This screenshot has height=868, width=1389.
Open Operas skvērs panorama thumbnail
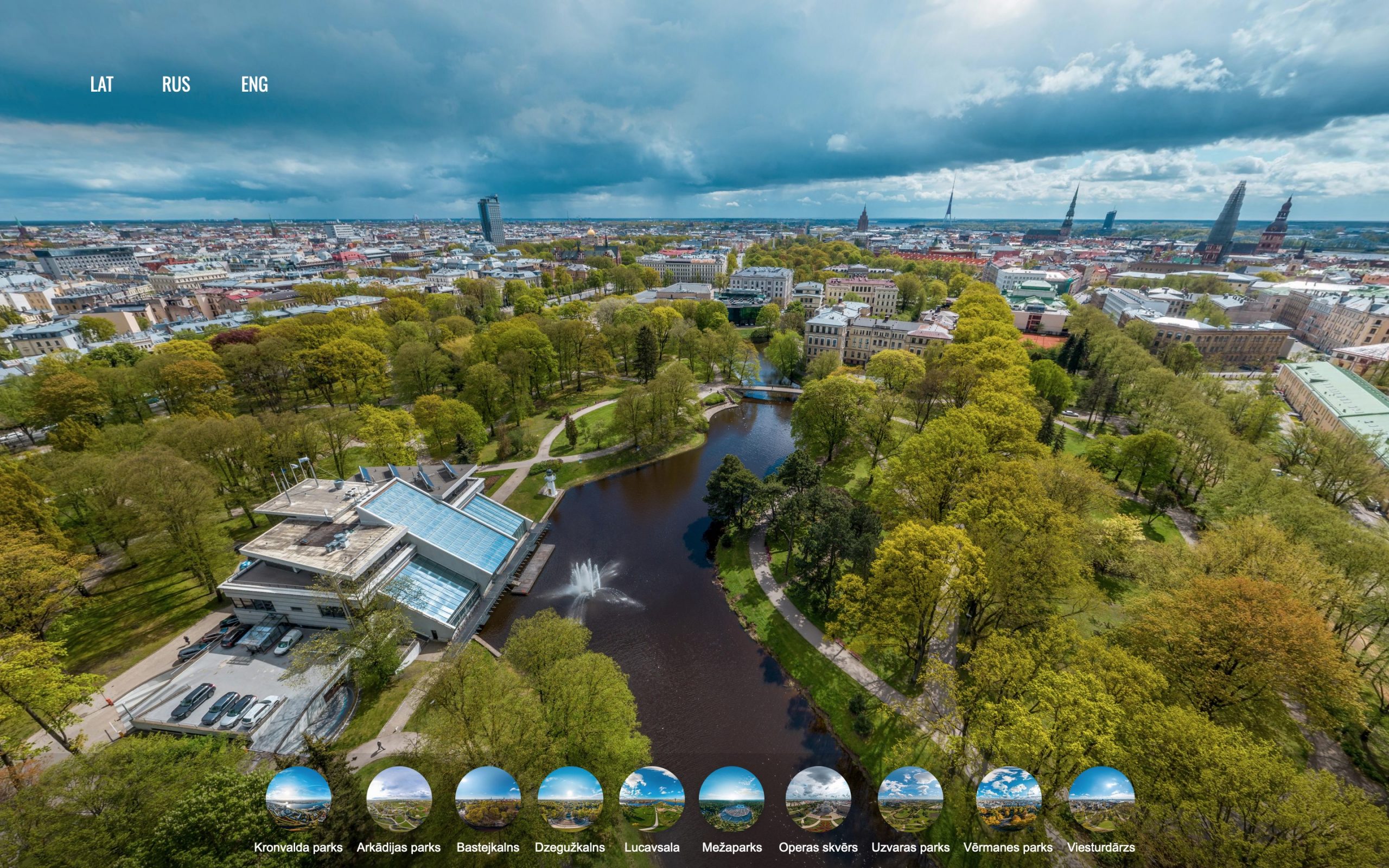pyautogui.click(x=818, y=799)
